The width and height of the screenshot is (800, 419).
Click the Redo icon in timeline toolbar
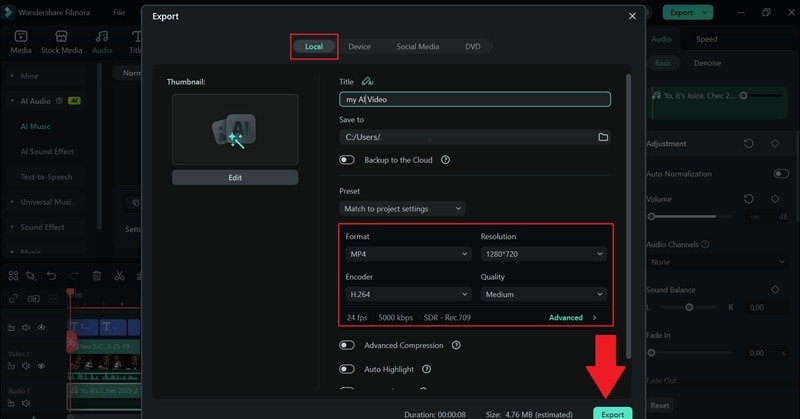74,276
